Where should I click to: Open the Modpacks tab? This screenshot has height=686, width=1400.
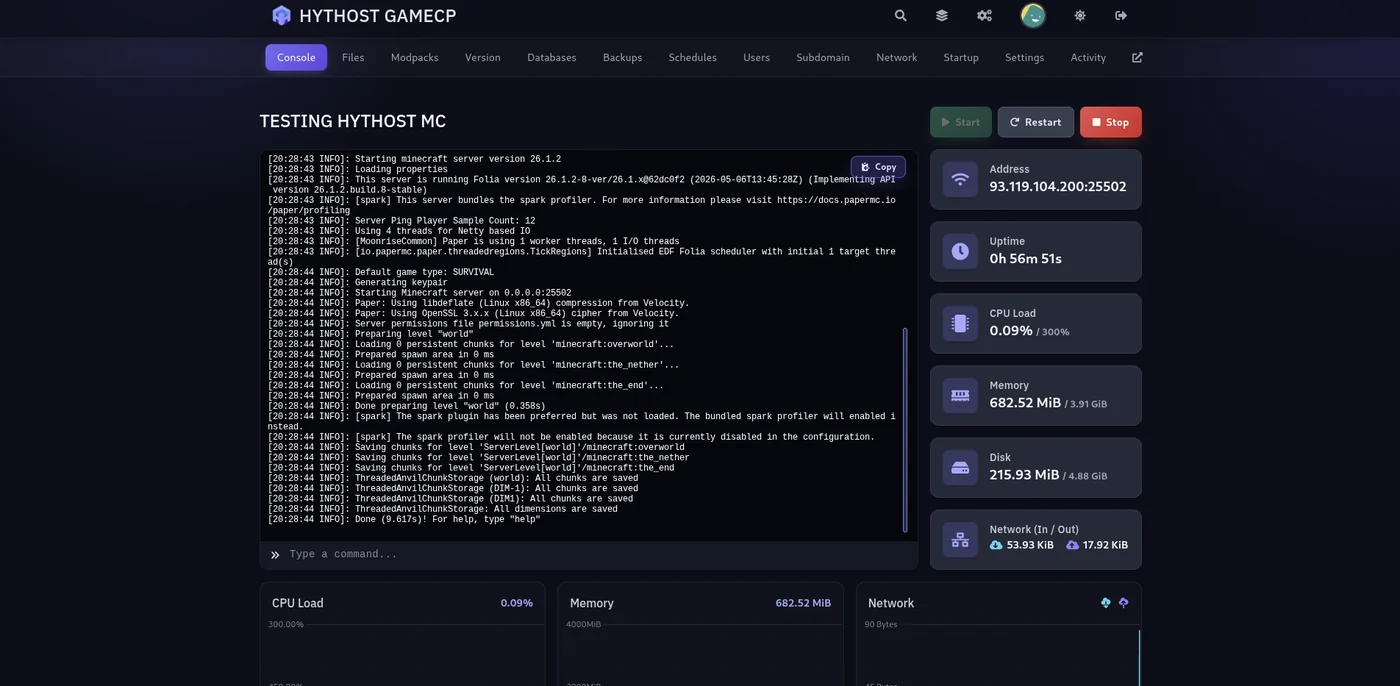(x=415, y=57)
